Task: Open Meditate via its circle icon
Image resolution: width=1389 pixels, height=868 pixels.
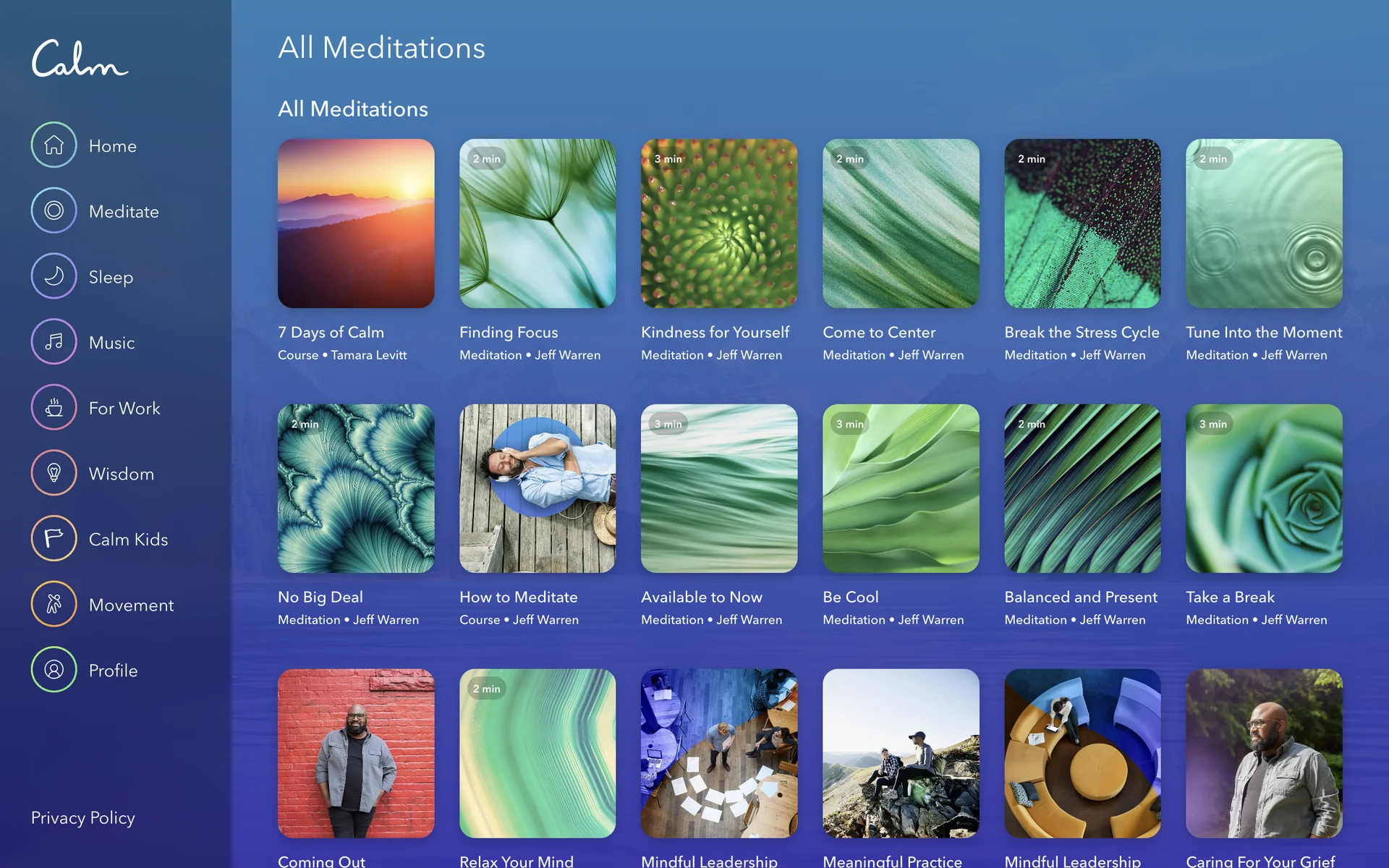Action: pos(54,210)
